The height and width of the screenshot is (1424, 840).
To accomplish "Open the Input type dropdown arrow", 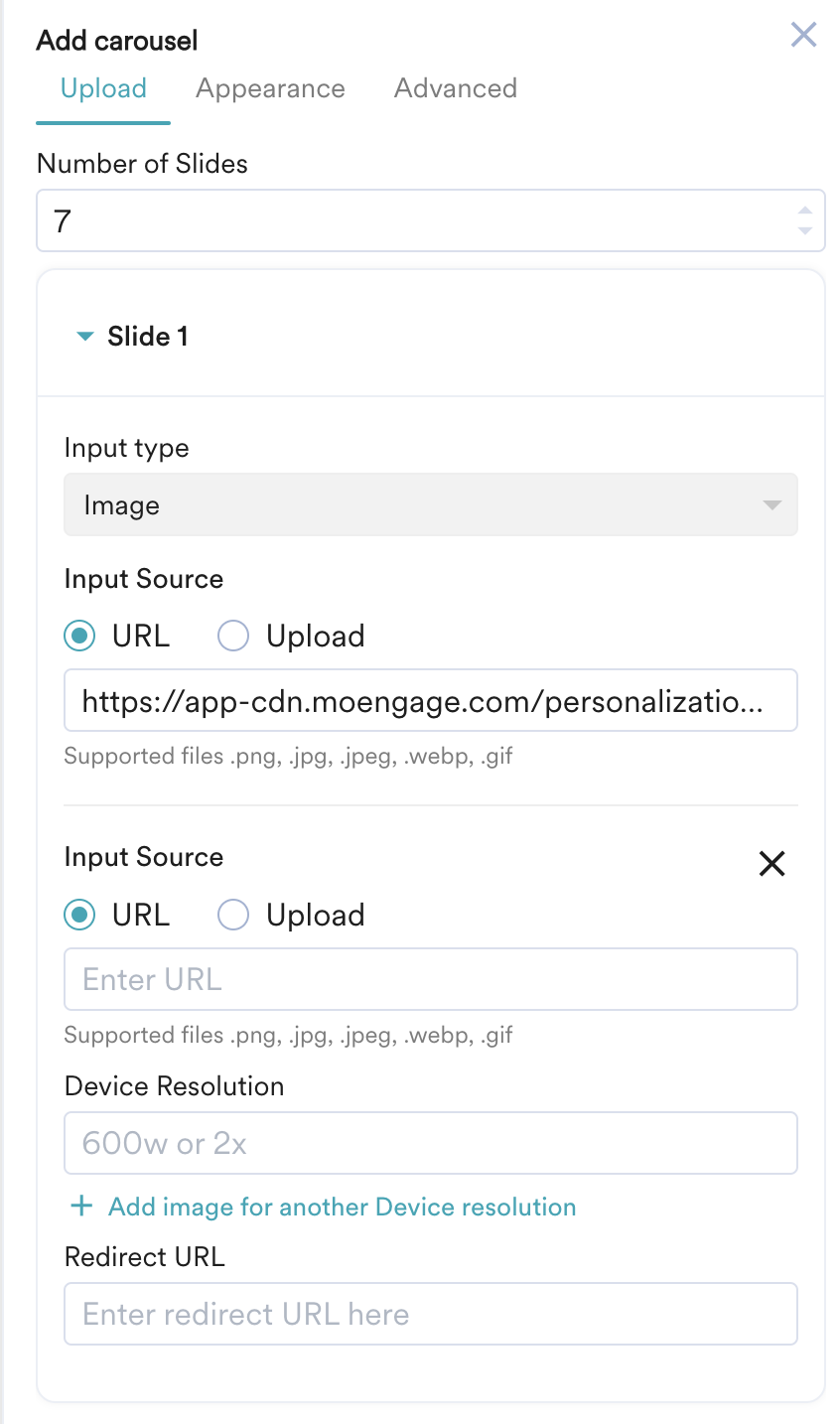I will tap(771, 505).
